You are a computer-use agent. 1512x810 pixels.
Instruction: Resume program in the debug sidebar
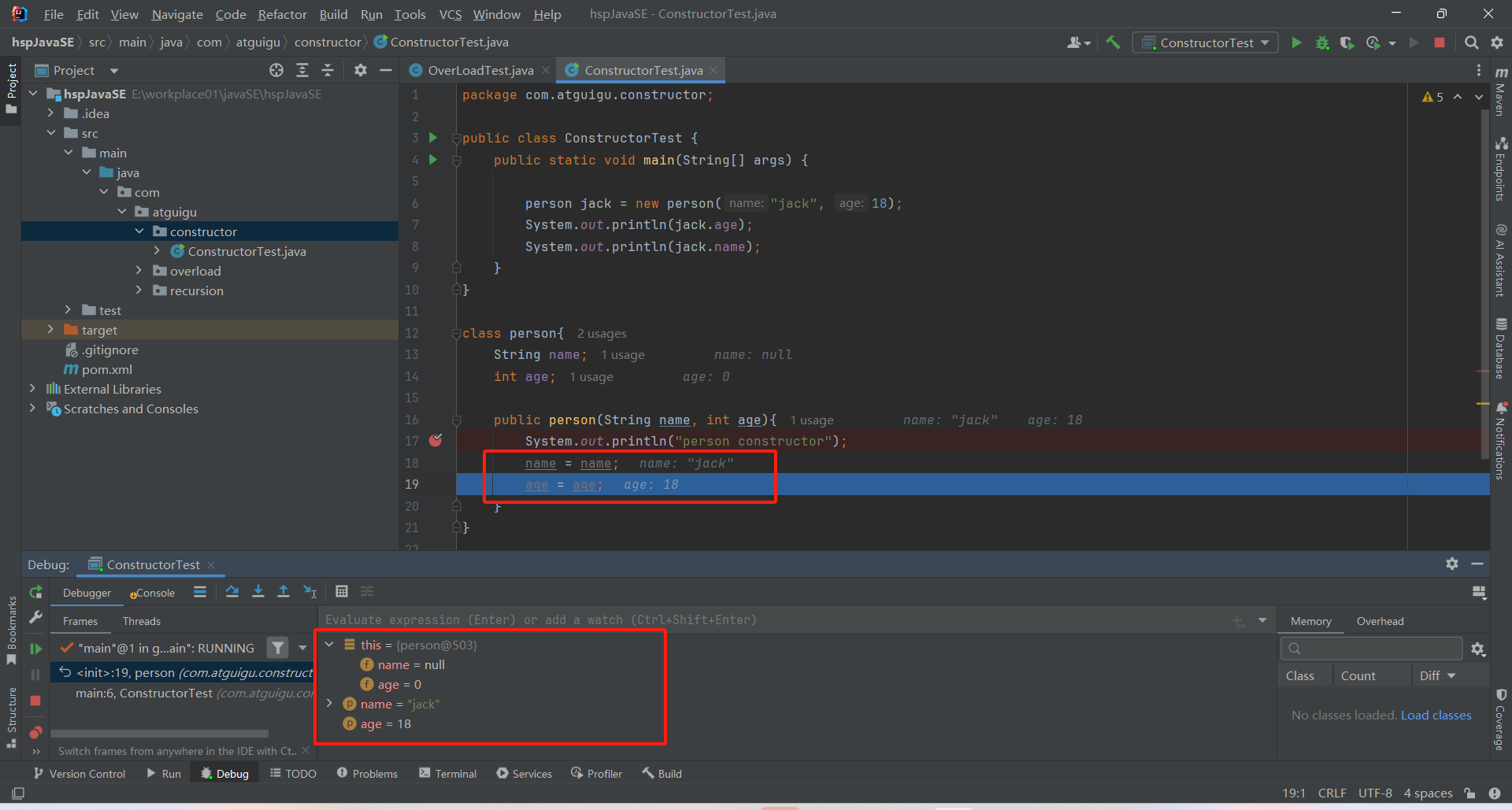coord(35,649)
